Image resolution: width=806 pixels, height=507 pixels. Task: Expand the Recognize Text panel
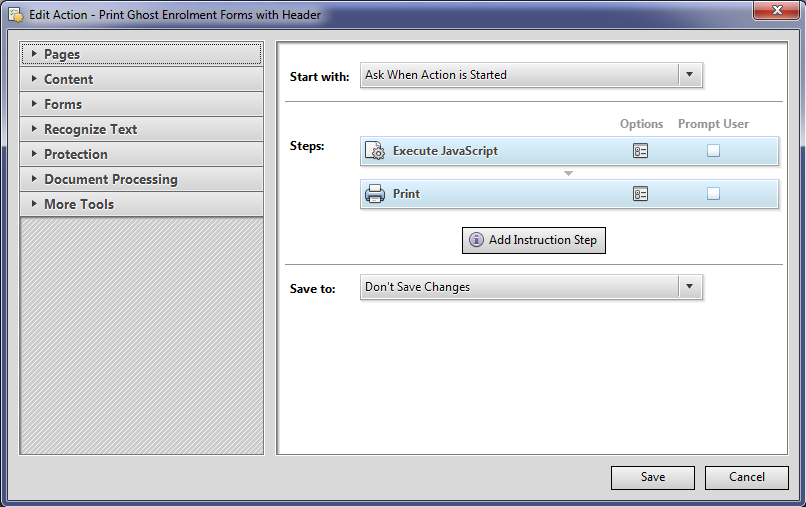tap(141, 129)
